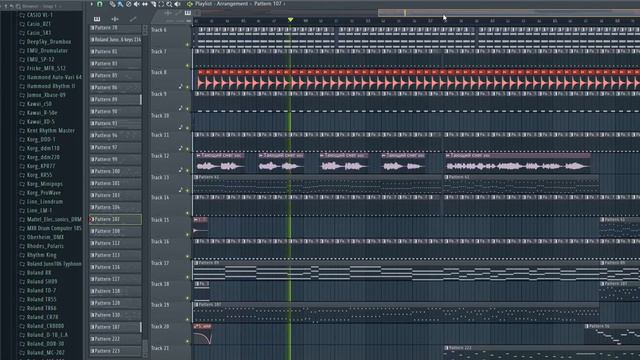The width and height of the screenshot is (640, 360).
Task: Click the note icon on Track 9 header
Action: tap(181, 108)
